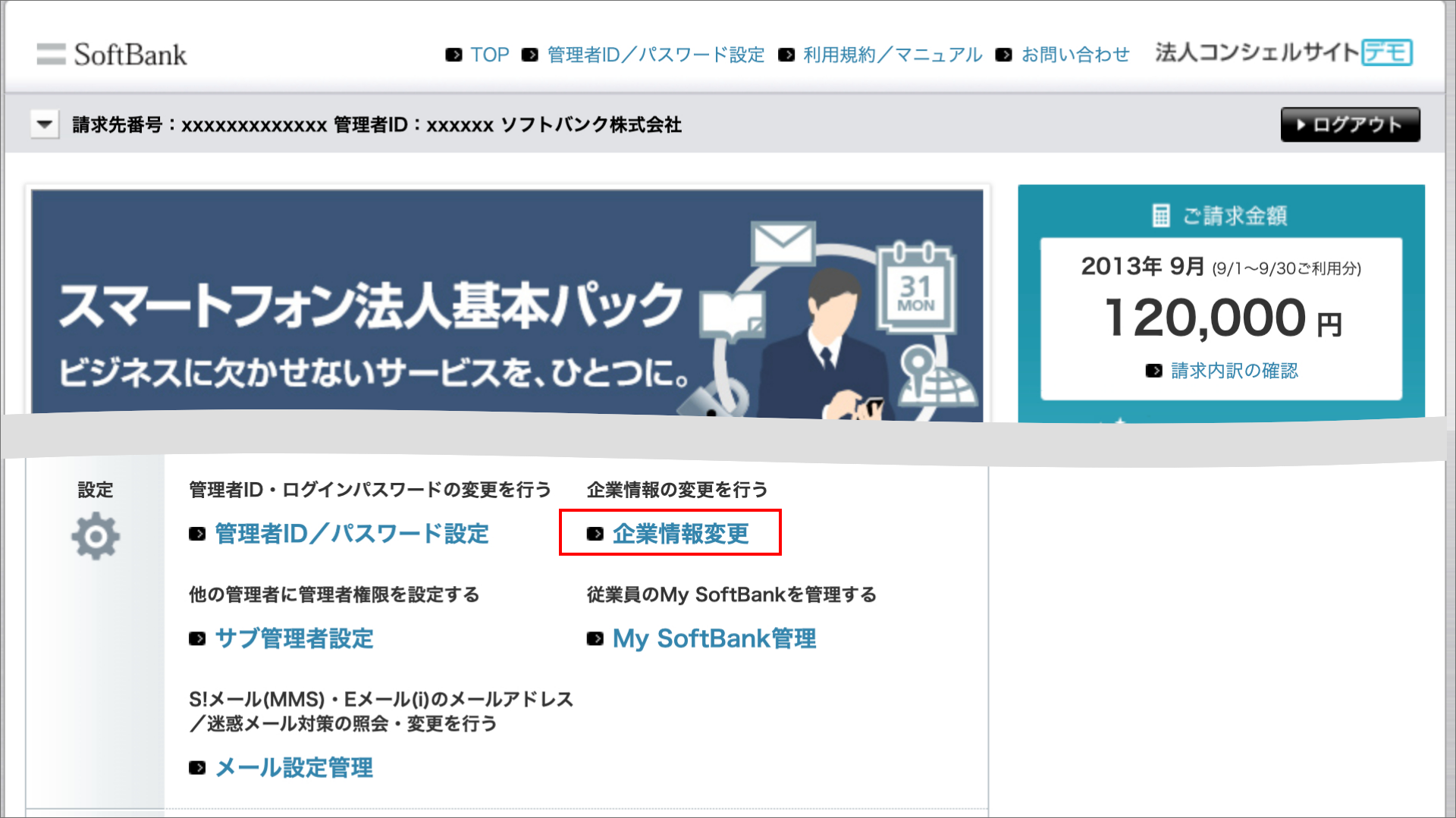Image resolution: width=1456 pixels, height=818 pixels.
Task: Click the calculator icon beside ご請求金額
Action: [1160, 216]
